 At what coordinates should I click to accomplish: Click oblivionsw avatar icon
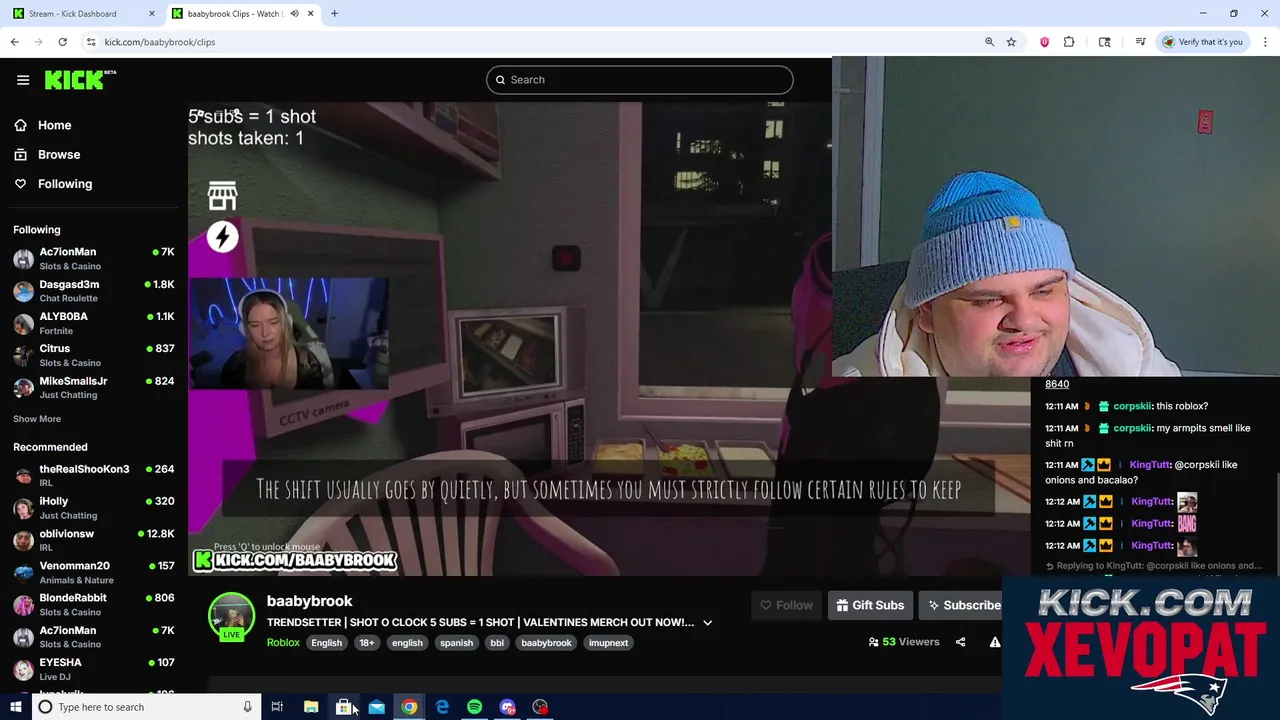[23, 540]
